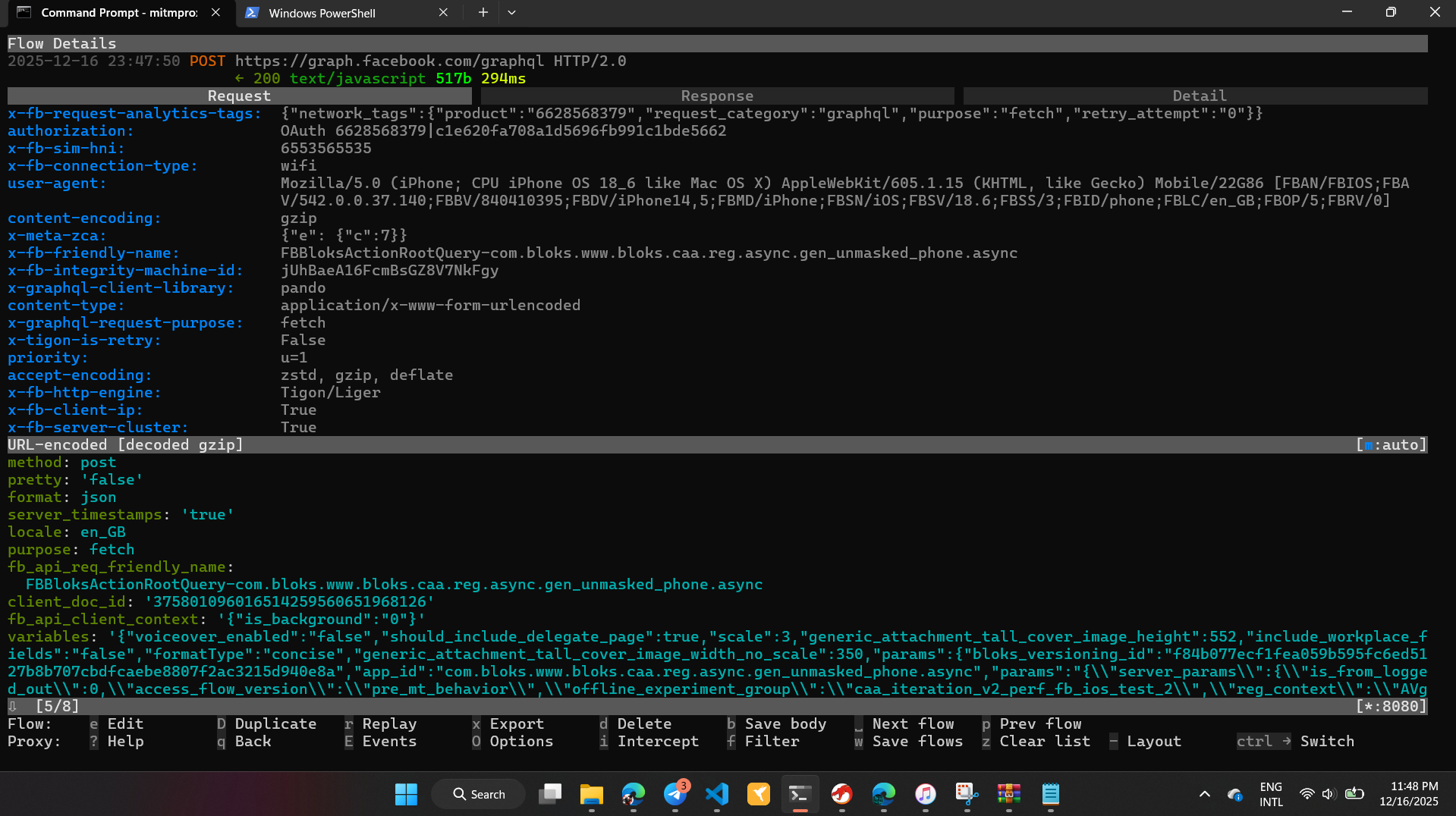
Task: Click the Edit flow shortcut
Action: [117, 723]
